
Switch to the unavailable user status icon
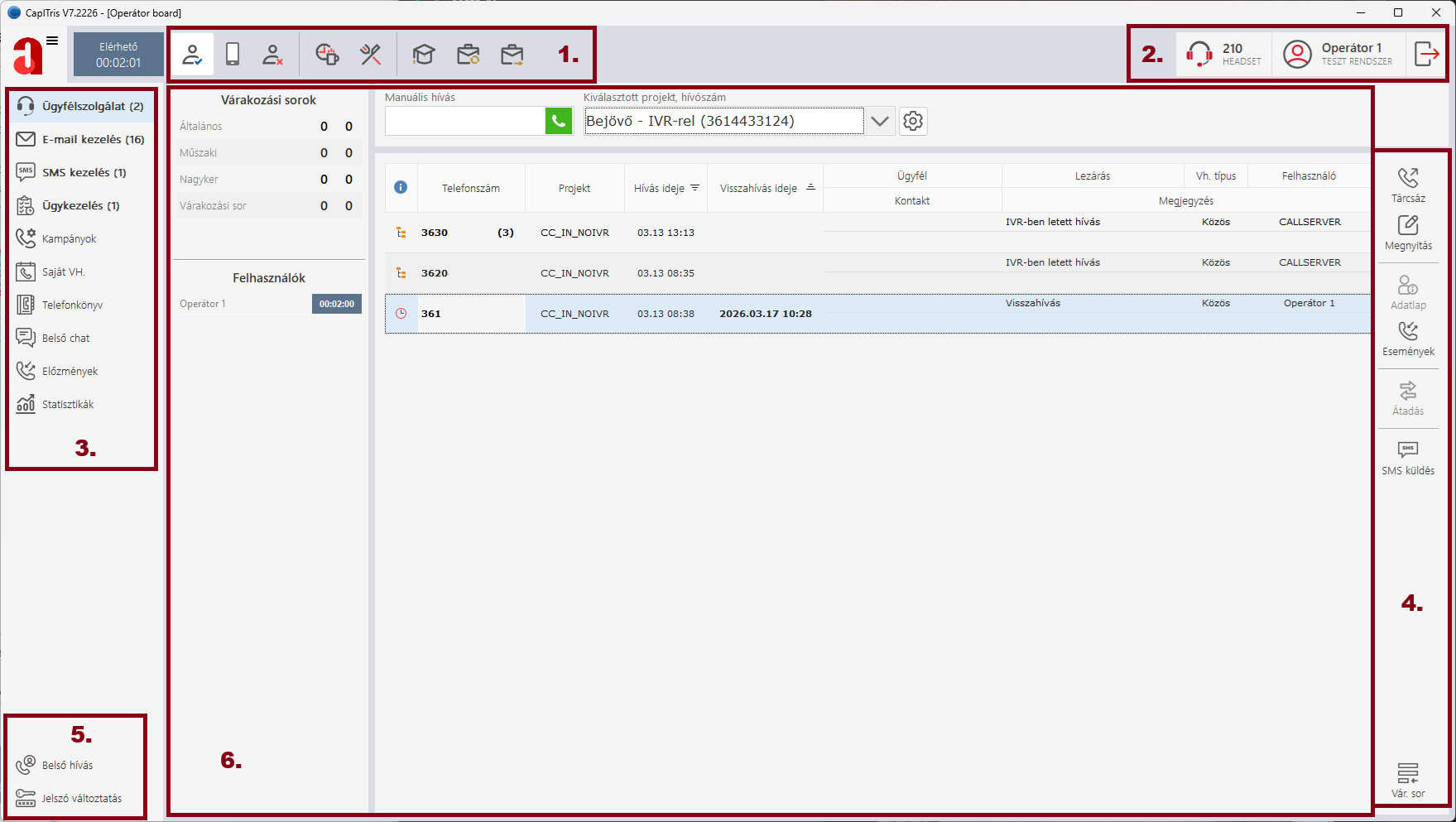point(272,55)
